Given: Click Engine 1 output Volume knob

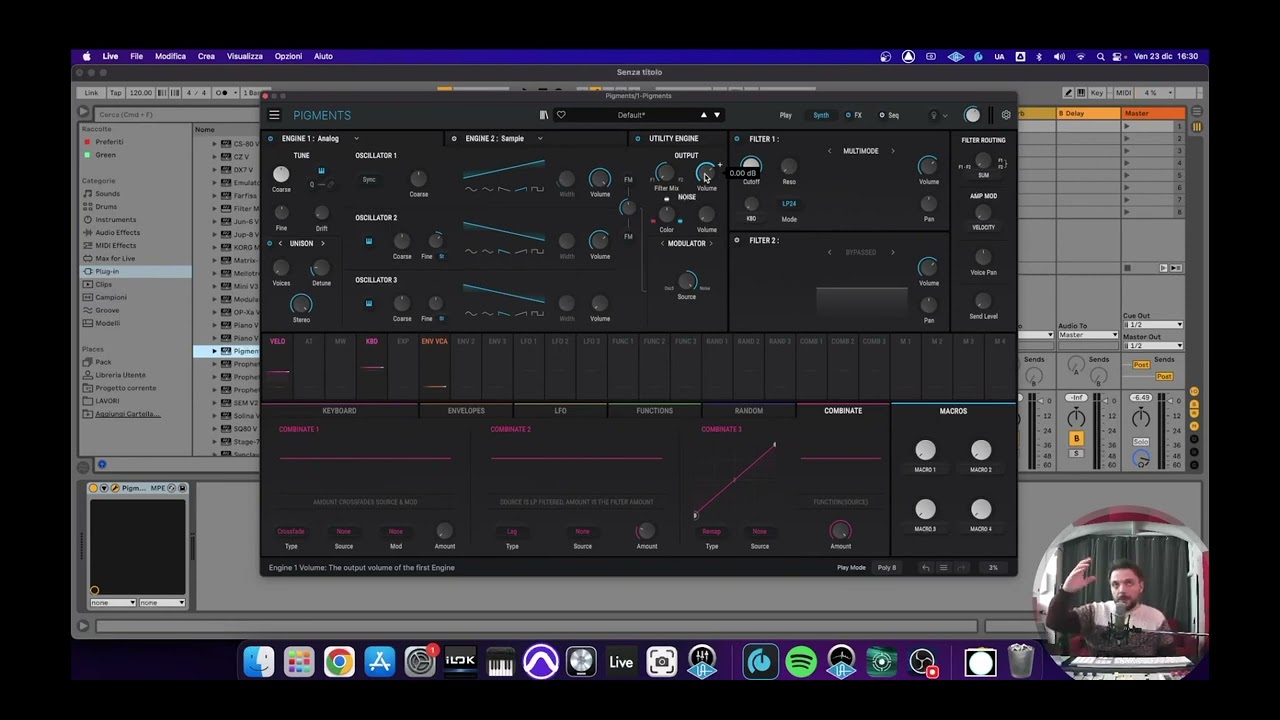Looking at the screenshot, I should pos(706,174).
